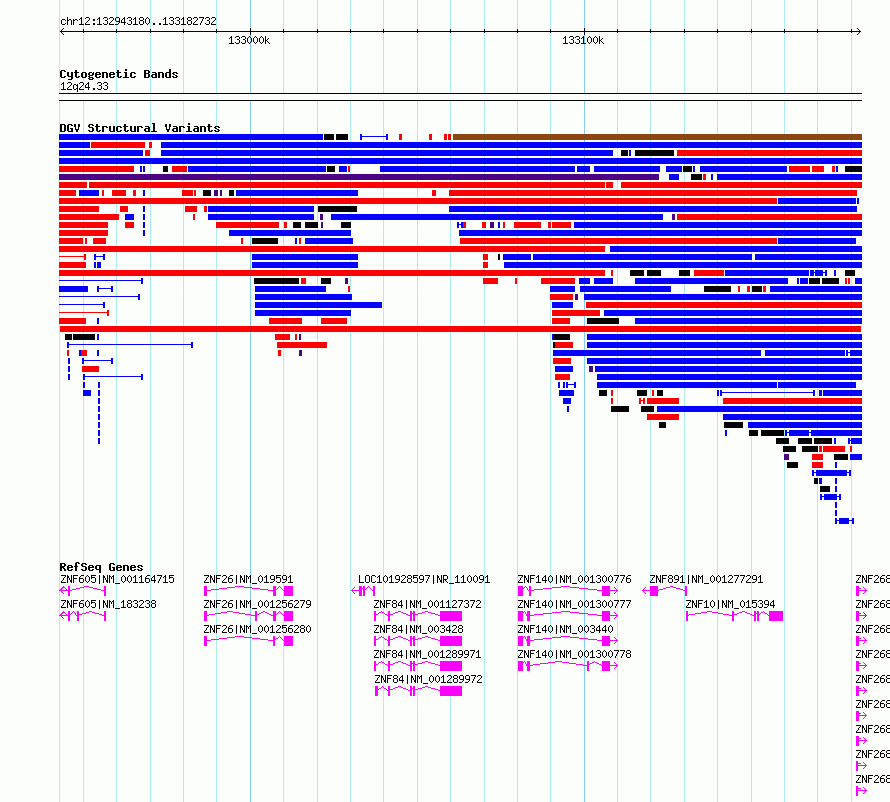Select the RefSeq Genes track title
The width and height of the screenshot is (890, 802).
101,566
